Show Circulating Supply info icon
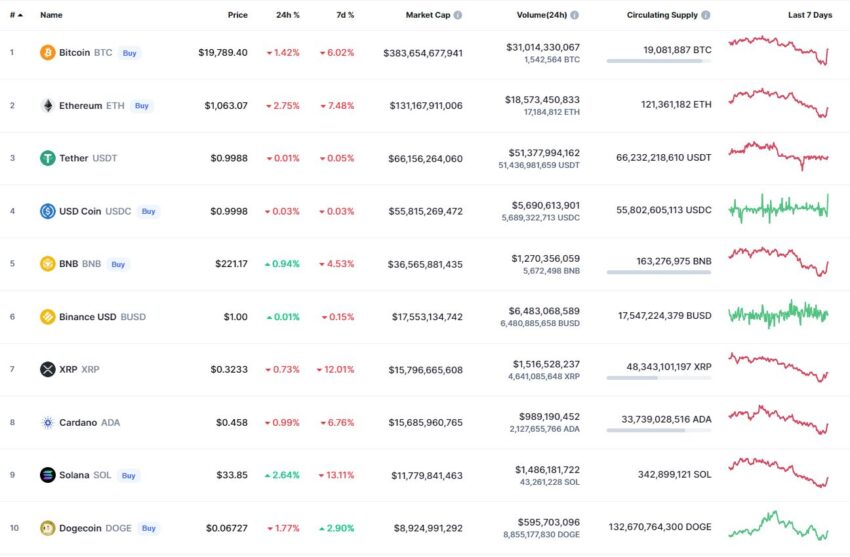 (706, 15)
